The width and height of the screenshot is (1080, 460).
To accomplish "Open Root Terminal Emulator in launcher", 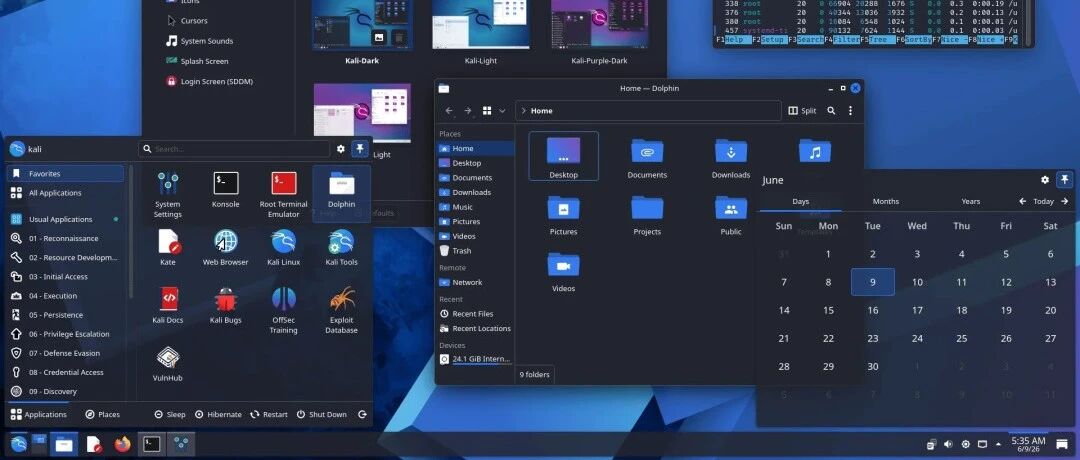I will pyautogui.click(x=283, y=194).
